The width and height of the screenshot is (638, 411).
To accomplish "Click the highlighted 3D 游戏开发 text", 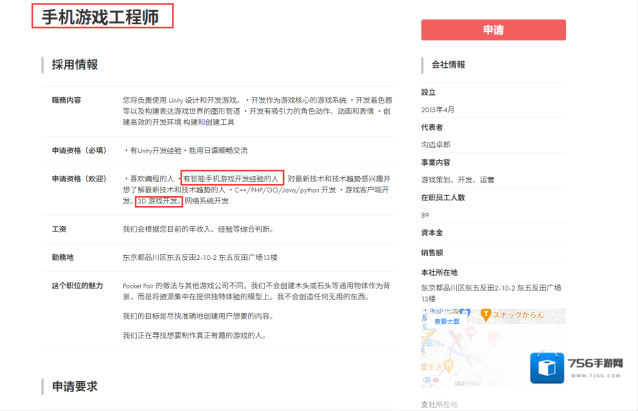I will pyautogui.click(x=158, y=201).
